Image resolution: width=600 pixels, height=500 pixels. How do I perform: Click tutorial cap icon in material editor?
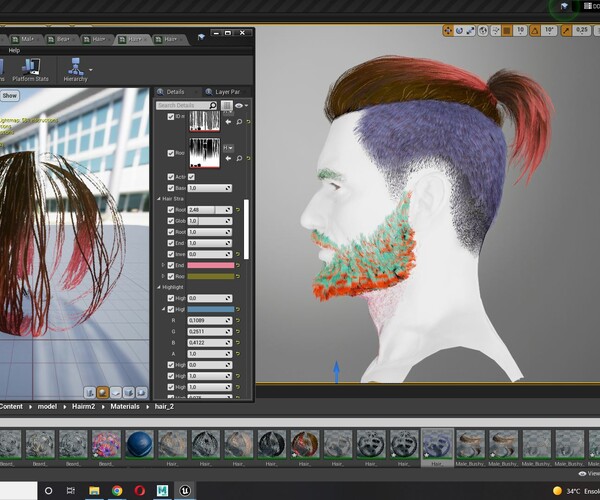tap(201, 37)
